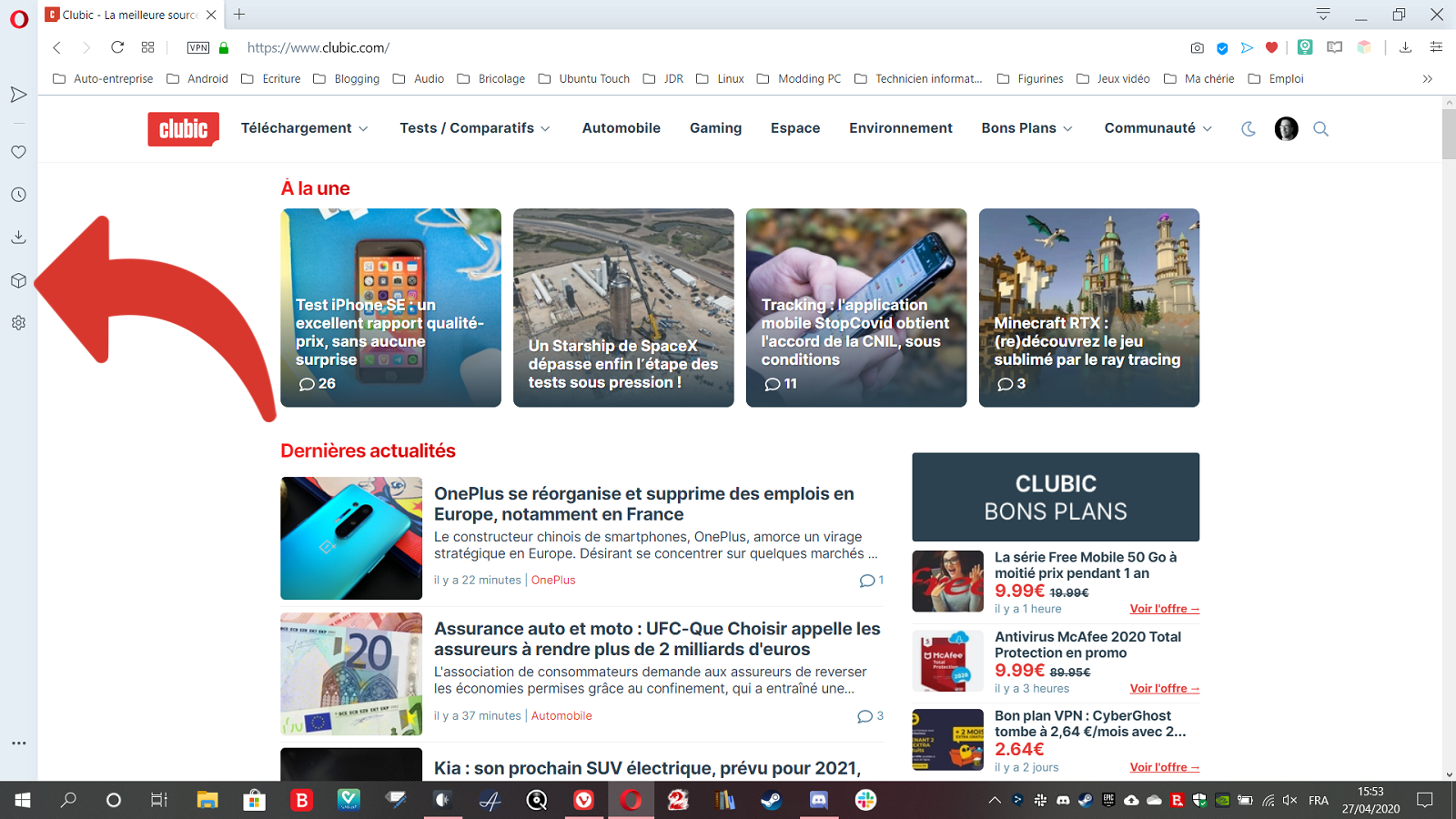Open Windows Start menu

(23, 800)
